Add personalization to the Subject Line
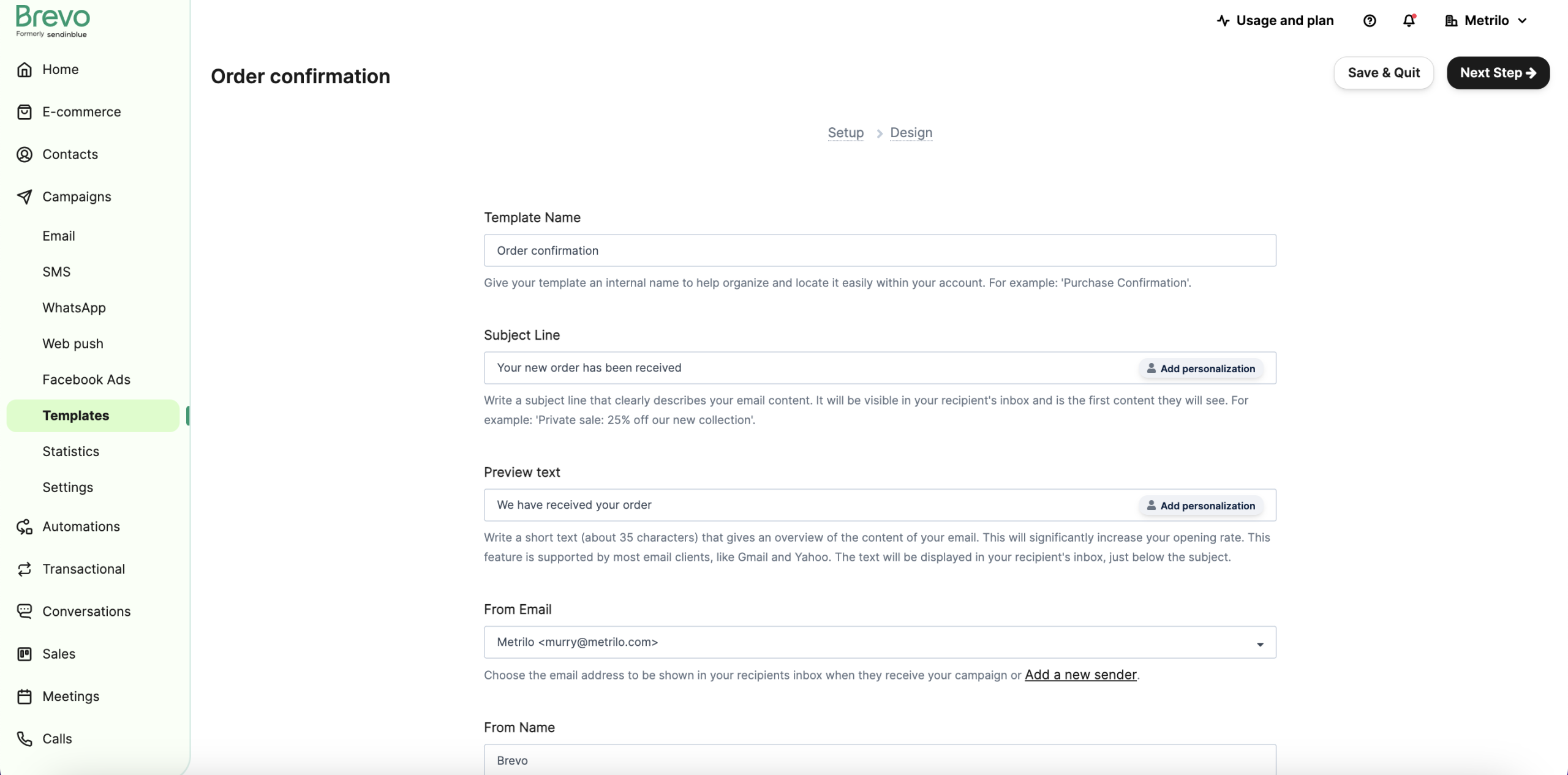The width and height of the screenshot is (1568, 775). (x=1200, y=369)
